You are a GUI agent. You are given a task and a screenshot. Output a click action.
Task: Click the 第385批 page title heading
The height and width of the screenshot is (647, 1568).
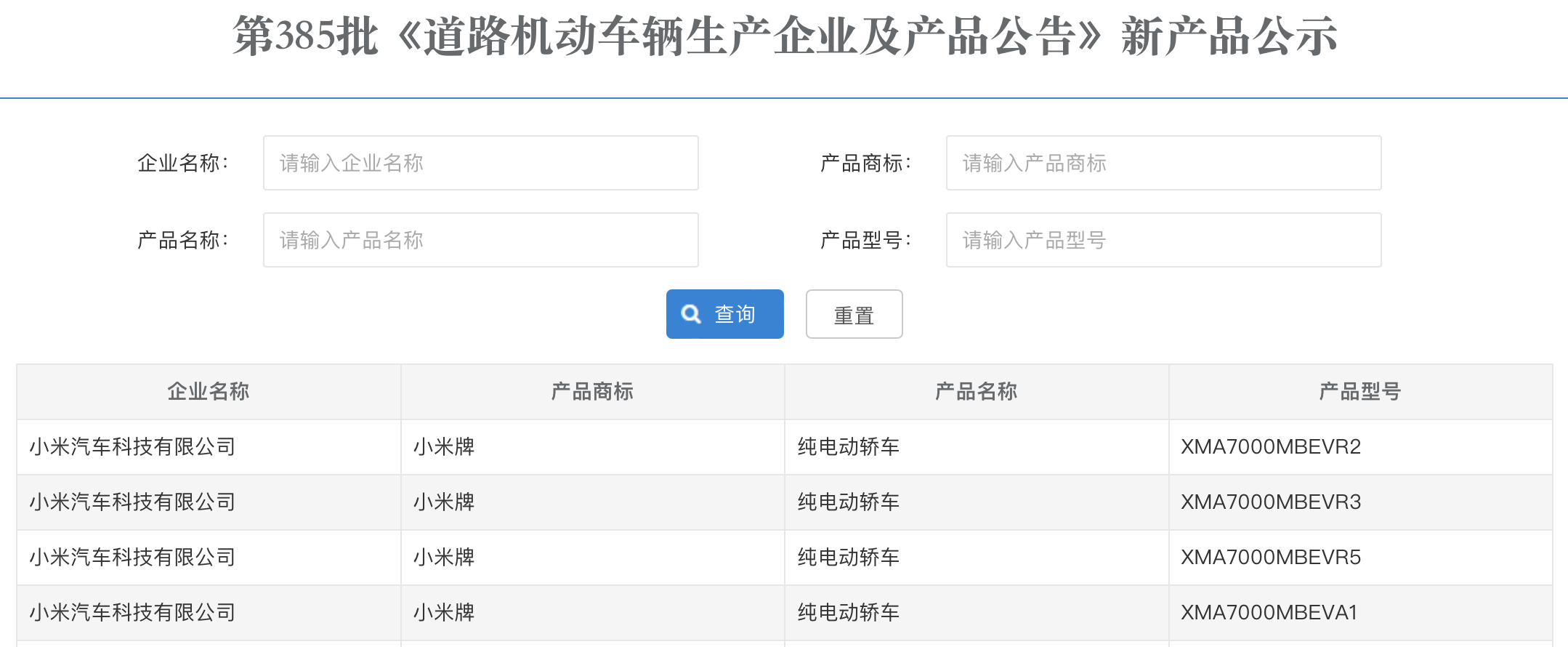[x=784, y=36]
